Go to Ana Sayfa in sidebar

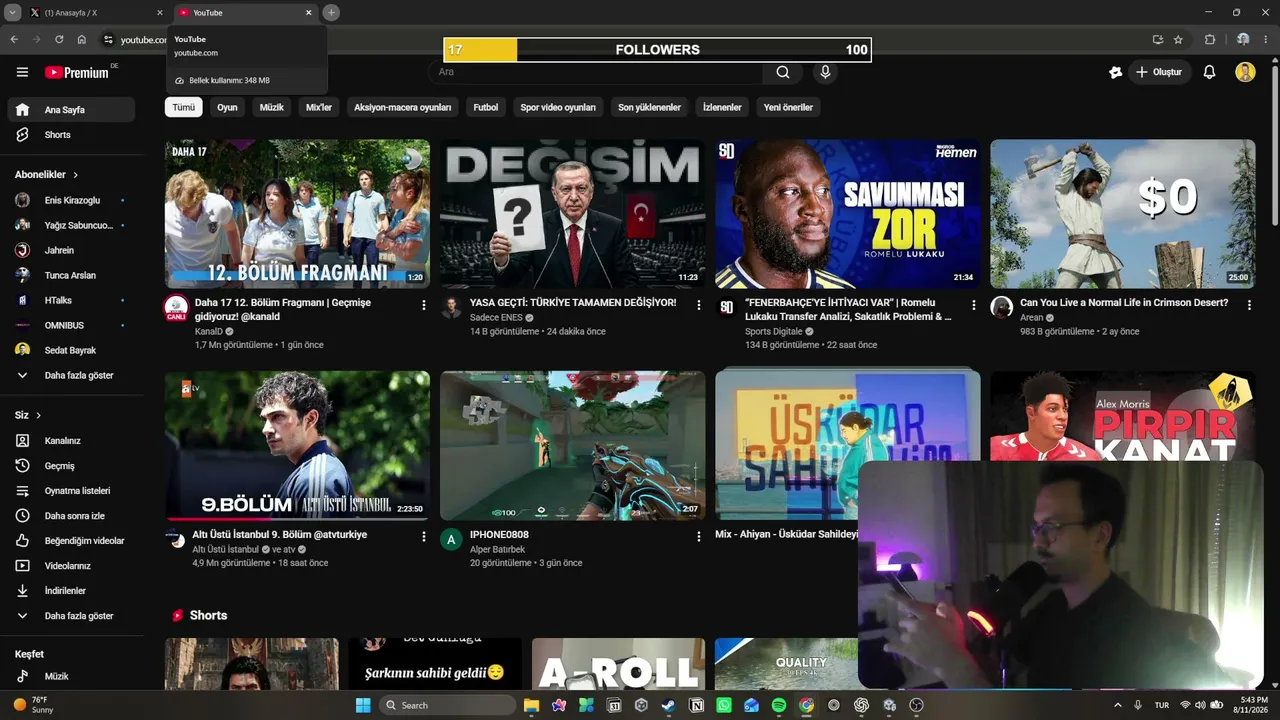[70, 110]
